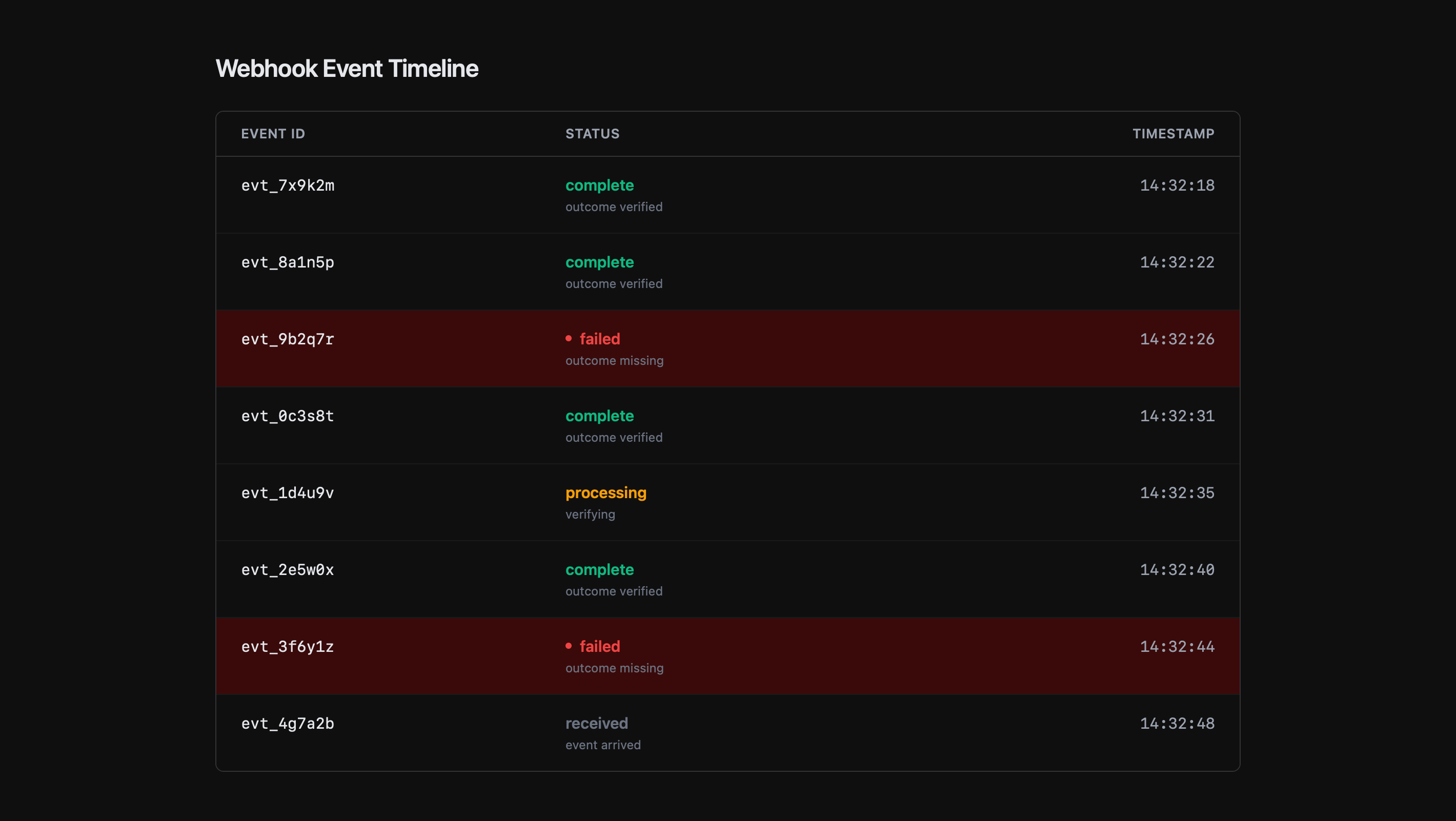The width and height of the screenshot is (1456, 821).
Task: Click the outcome missing text under evt_3f6y1z
Action: point(614,667)
